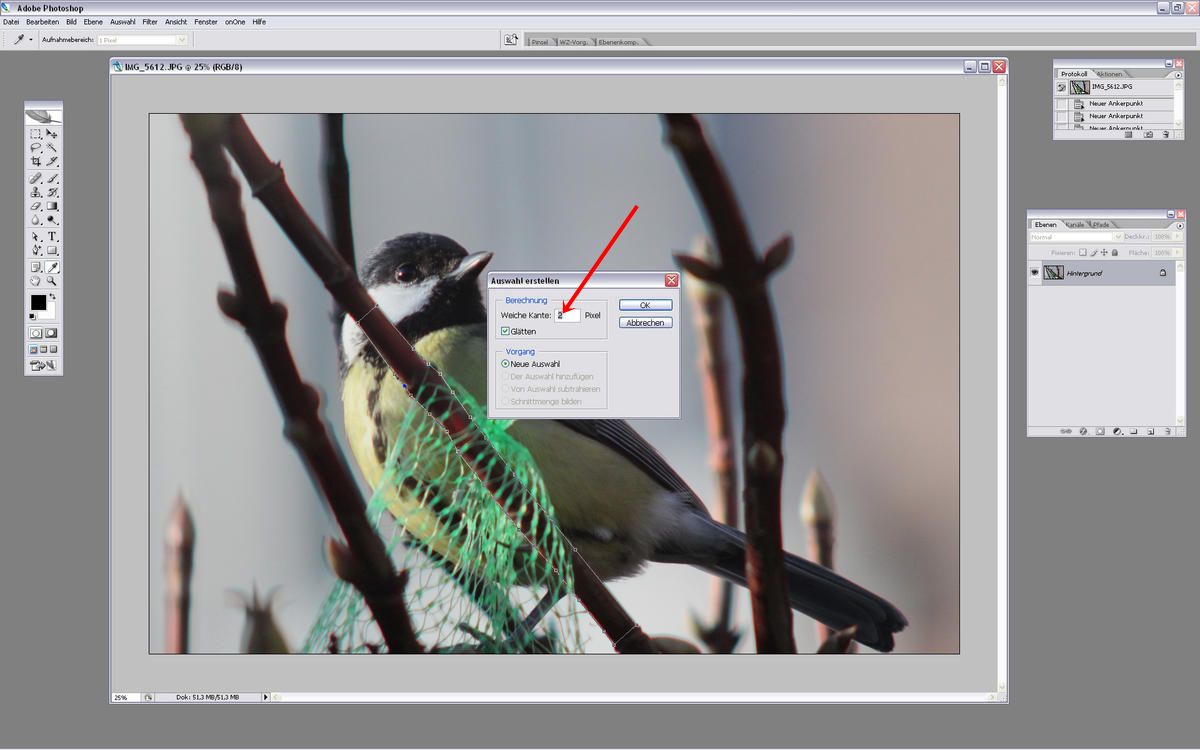1200x750 pixels.
Task: Switch to the Kanäle tab
Action: coord(1075,224)
